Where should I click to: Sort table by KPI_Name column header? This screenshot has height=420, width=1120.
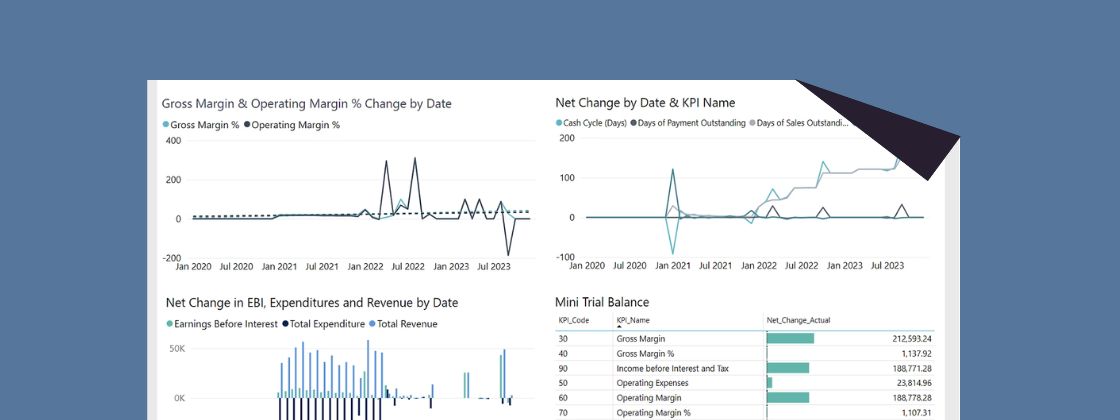[x=633, y=320]
